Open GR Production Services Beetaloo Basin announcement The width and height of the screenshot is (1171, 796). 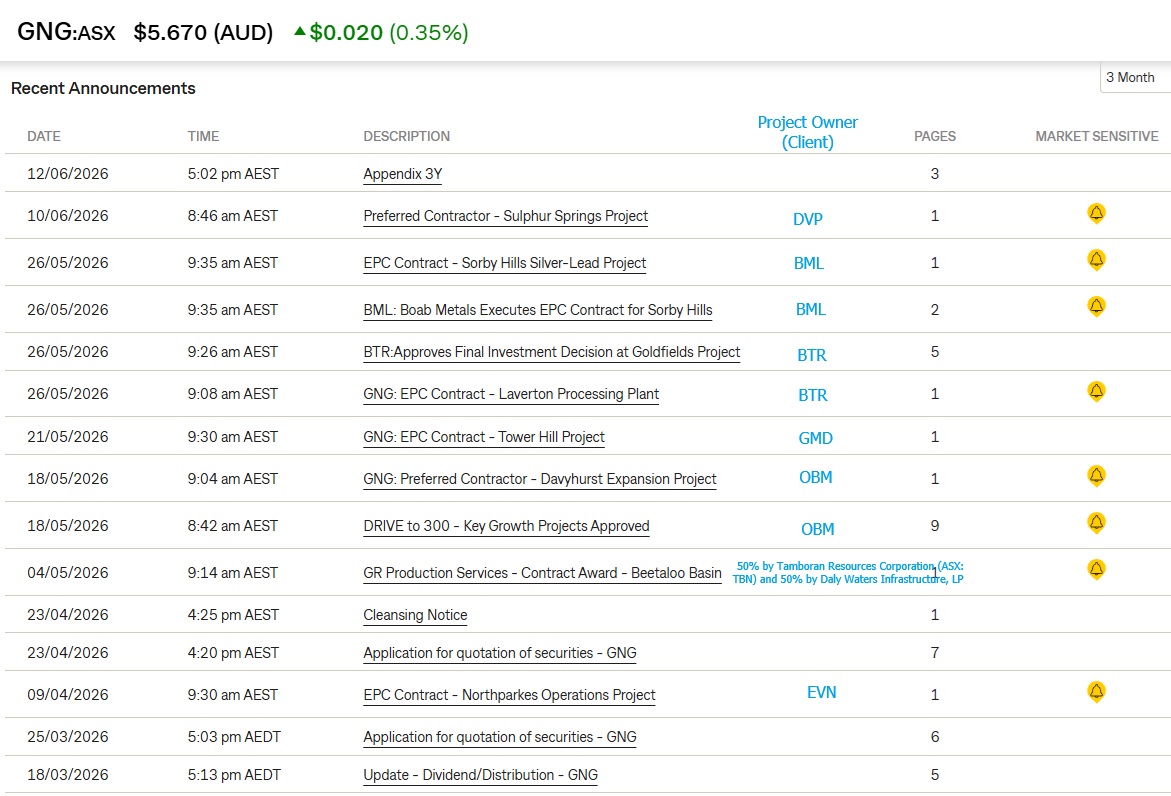(542, 573)
